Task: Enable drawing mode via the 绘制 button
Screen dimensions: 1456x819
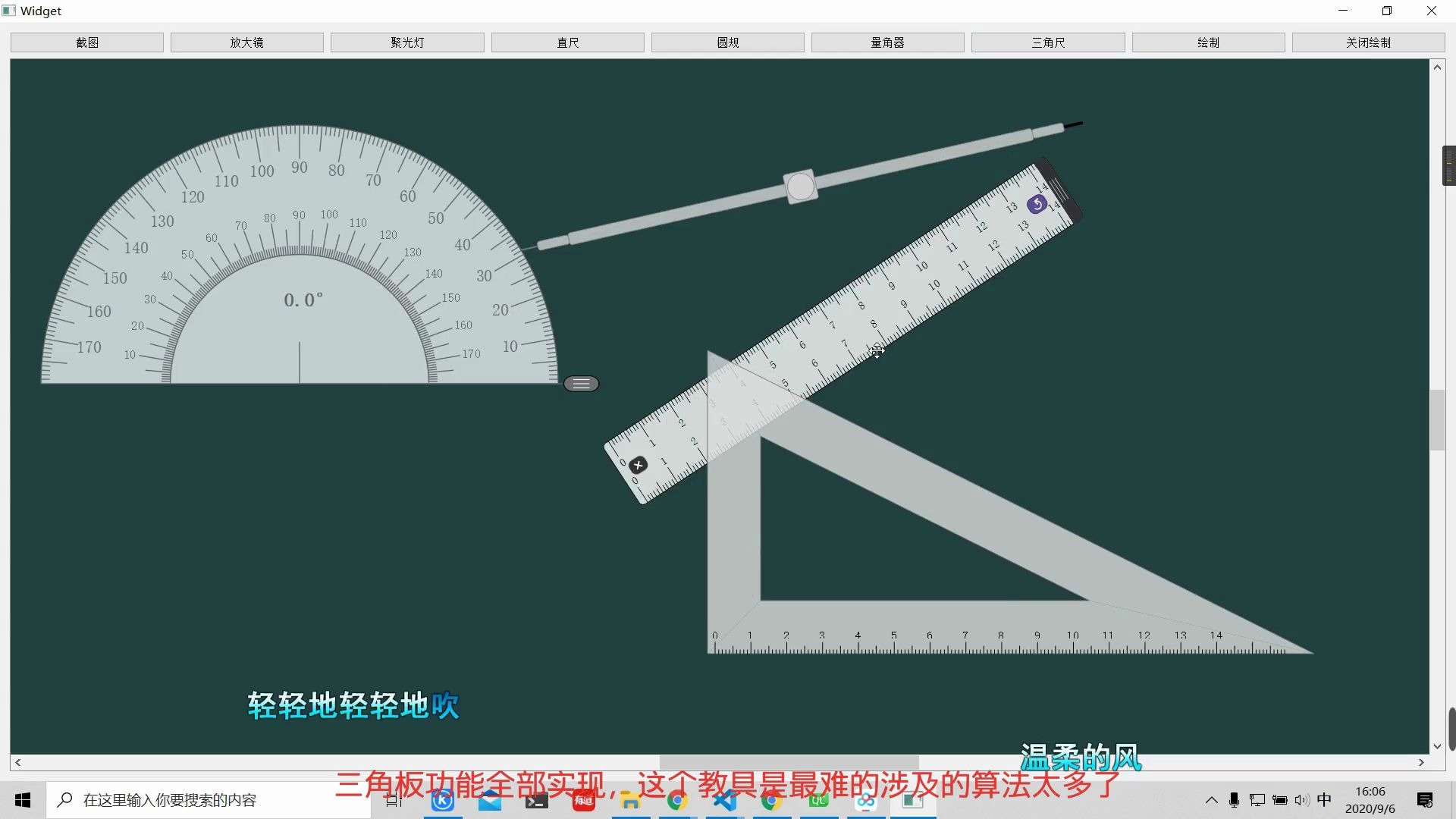Action: pos(1207,42)
